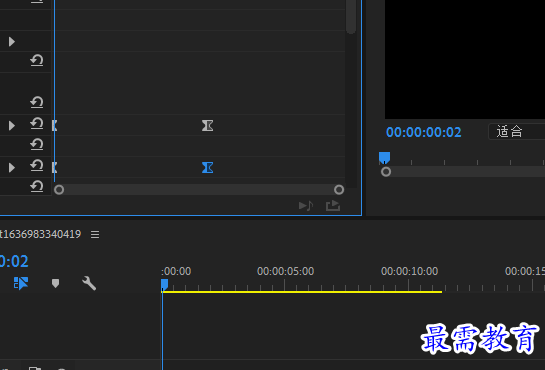
Task: Click the program monitor playhead marker
Action: [x=384, y=158]
